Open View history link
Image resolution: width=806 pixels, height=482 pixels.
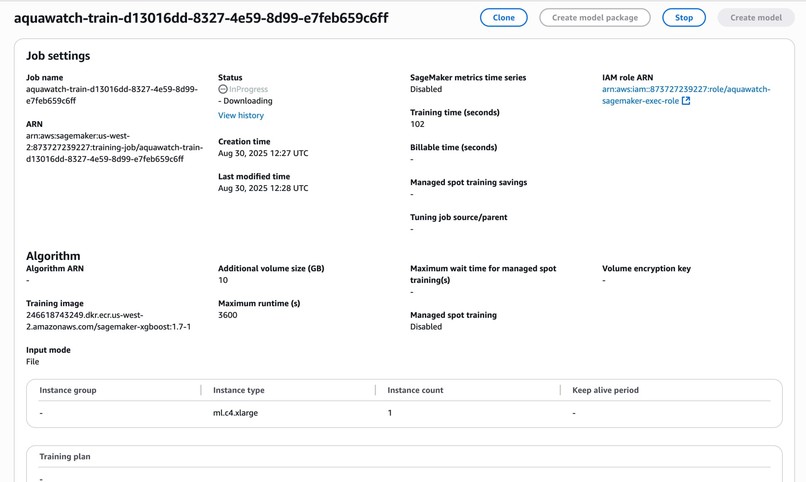tap(241, 115)
